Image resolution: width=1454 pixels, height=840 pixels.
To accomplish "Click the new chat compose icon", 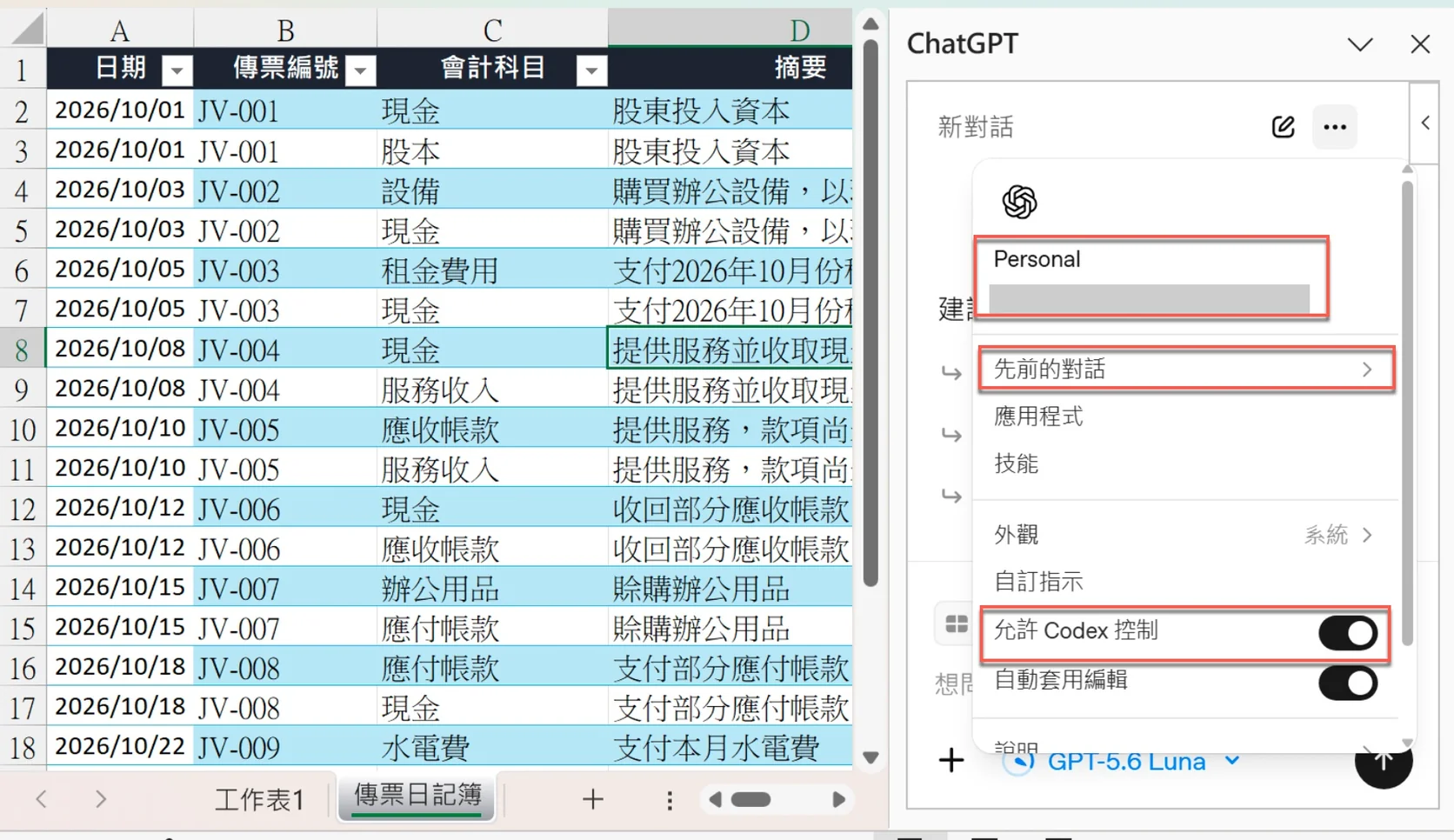I will [x=1283, y=127].
